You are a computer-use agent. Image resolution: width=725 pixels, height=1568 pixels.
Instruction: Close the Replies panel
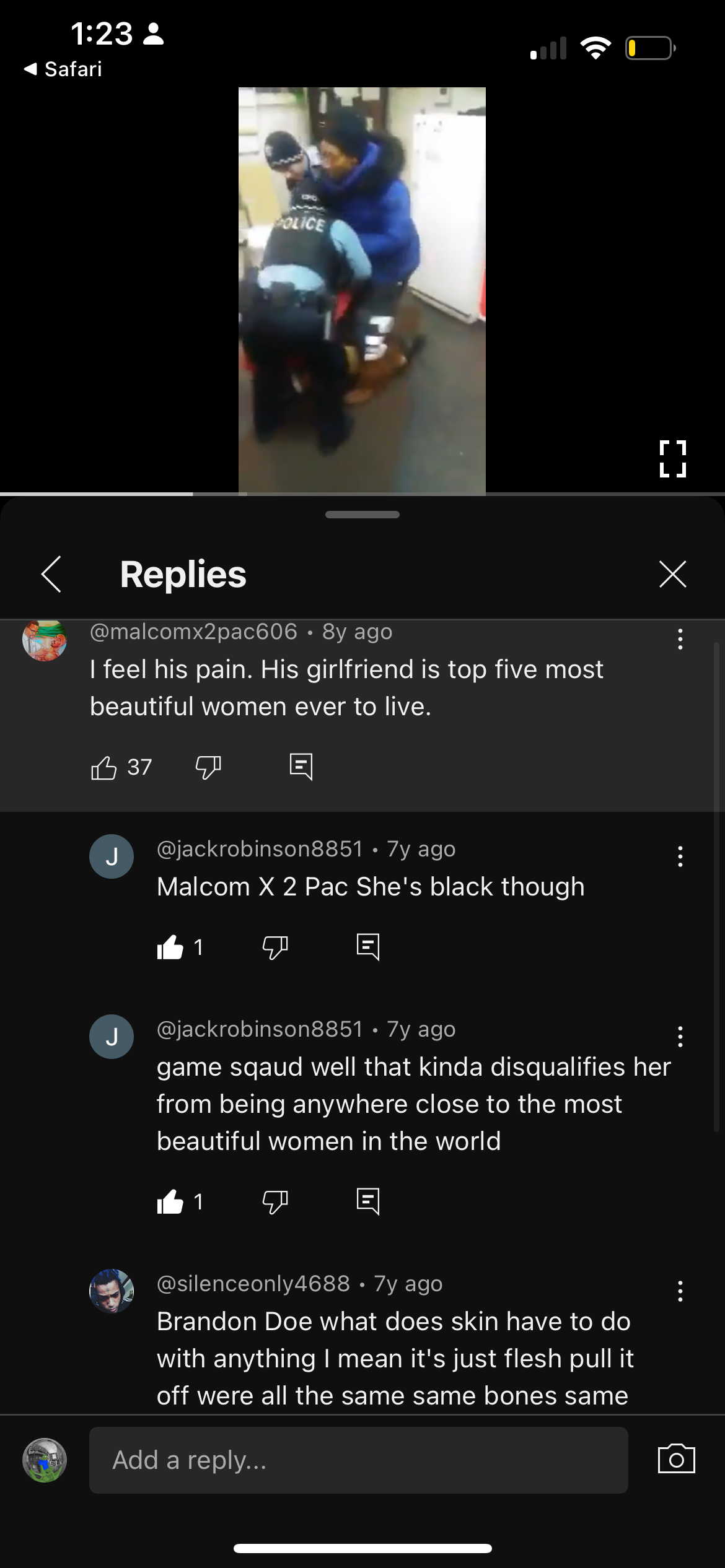click(x=673, y=573)
